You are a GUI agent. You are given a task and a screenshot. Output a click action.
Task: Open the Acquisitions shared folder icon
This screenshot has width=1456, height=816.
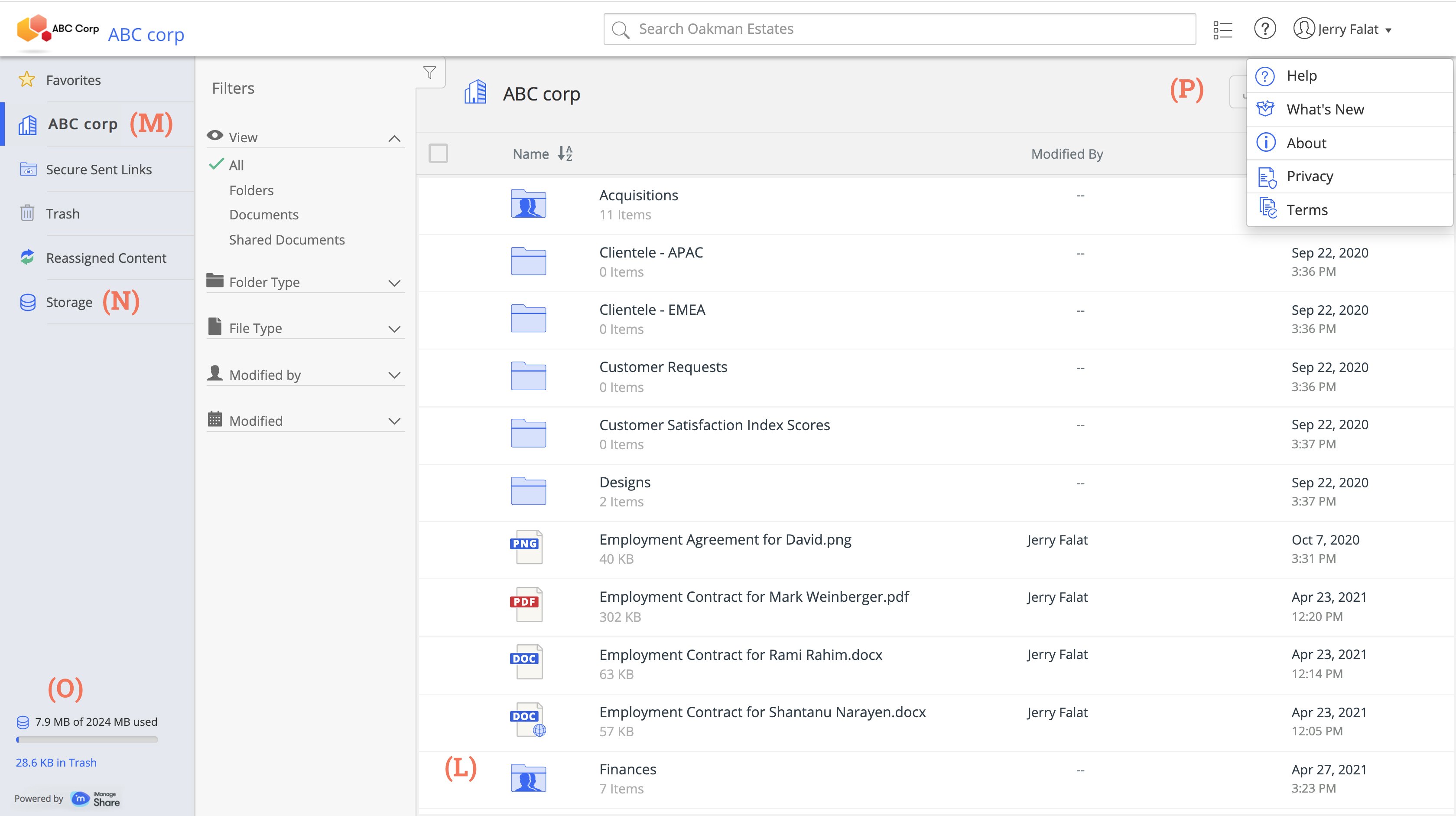tap(528, 204)
